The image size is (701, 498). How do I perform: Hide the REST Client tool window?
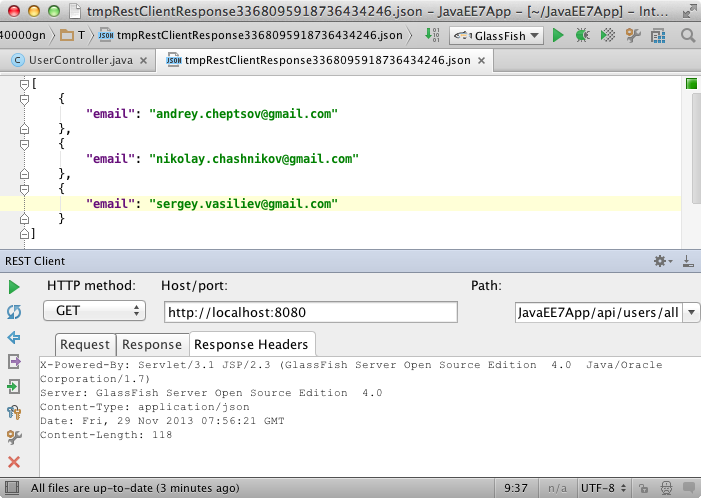tap(688, 261)
